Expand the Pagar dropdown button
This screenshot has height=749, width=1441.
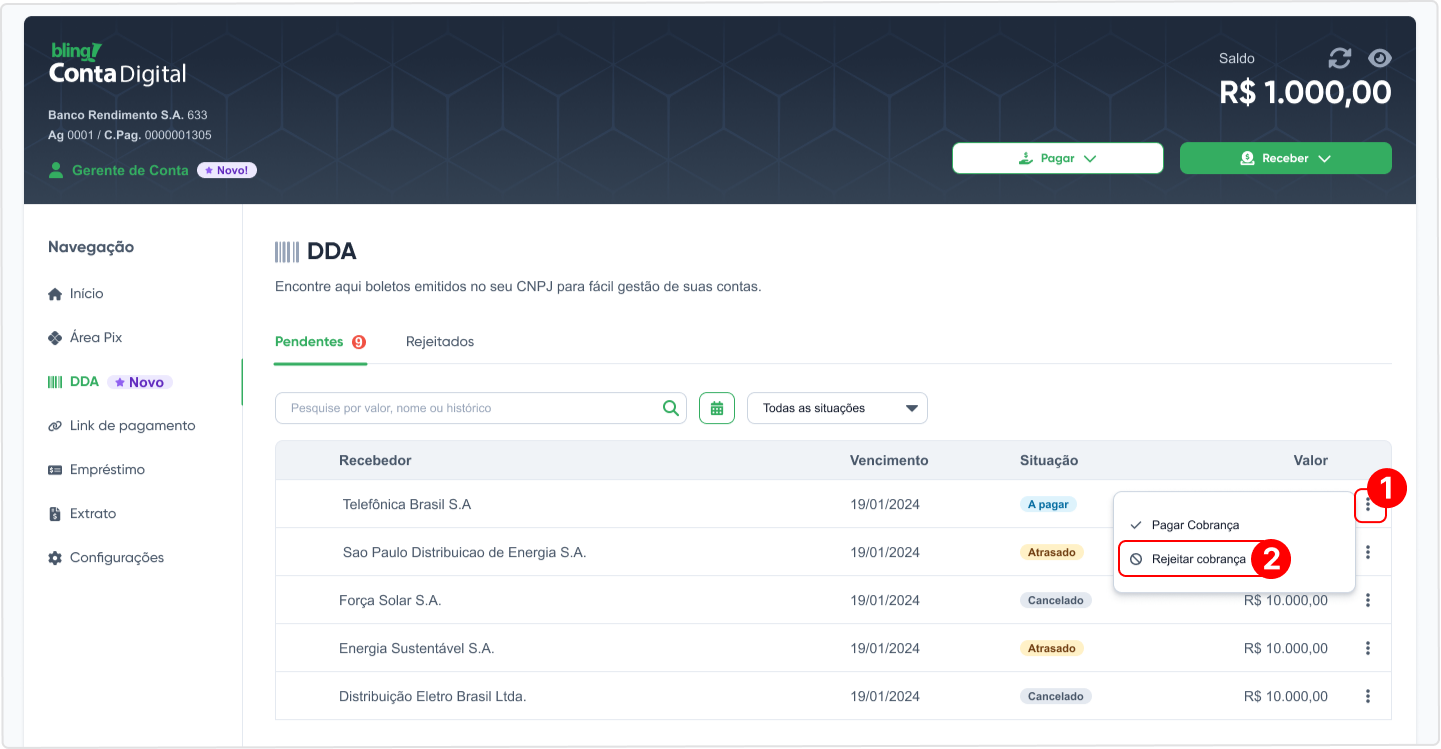(1058, 158)
